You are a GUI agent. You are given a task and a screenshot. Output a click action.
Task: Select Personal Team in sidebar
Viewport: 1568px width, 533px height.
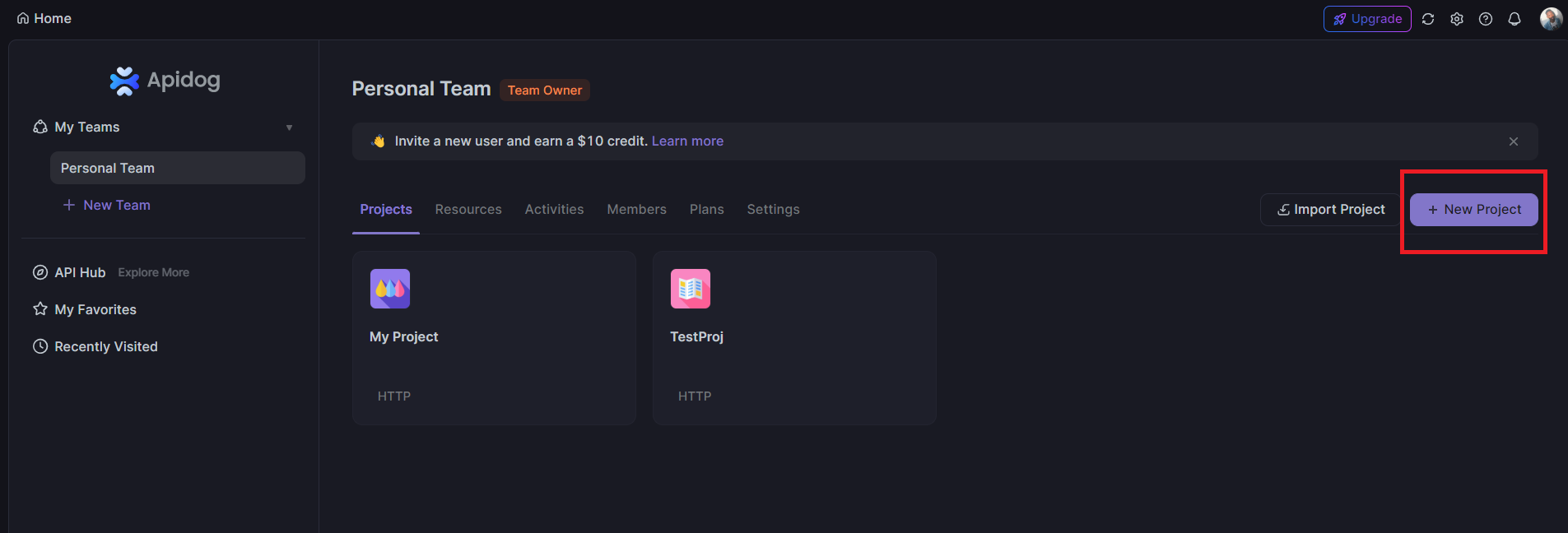(178, 168)
